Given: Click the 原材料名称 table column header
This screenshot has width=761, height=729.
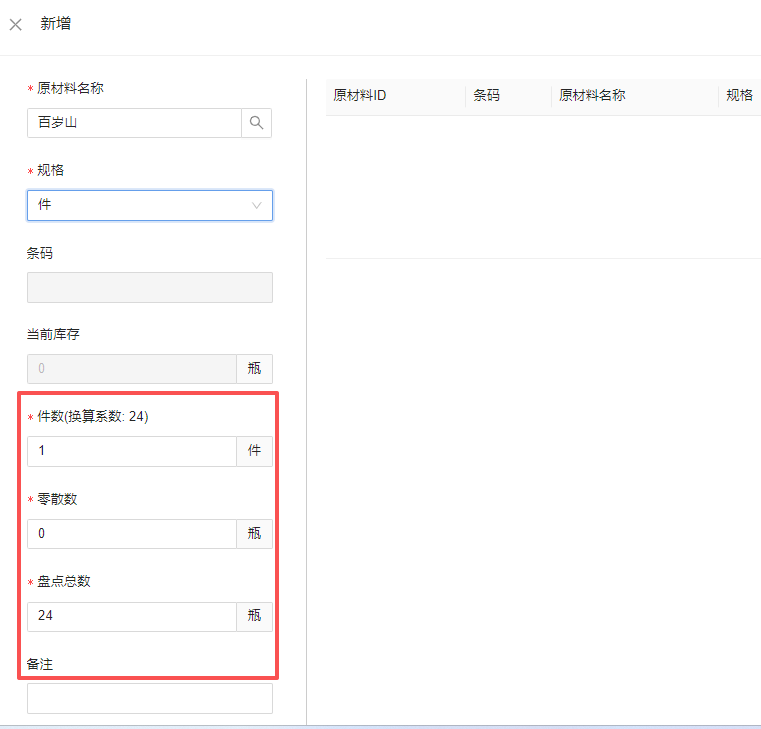Looking at the screenshot, I should coord(592,96).
